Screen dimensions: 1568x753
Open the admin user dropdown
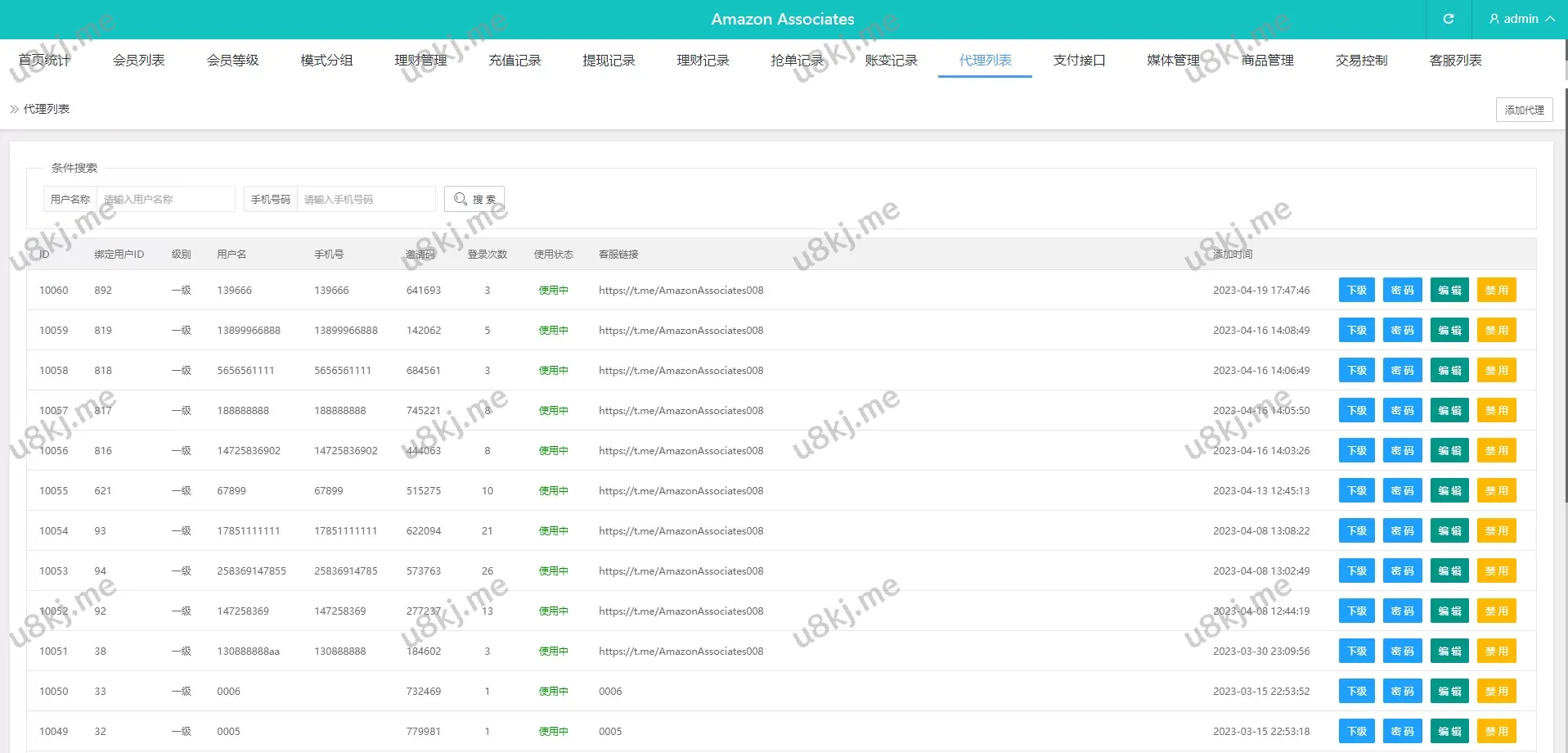pyautogui.click(x=1521, y=19)
